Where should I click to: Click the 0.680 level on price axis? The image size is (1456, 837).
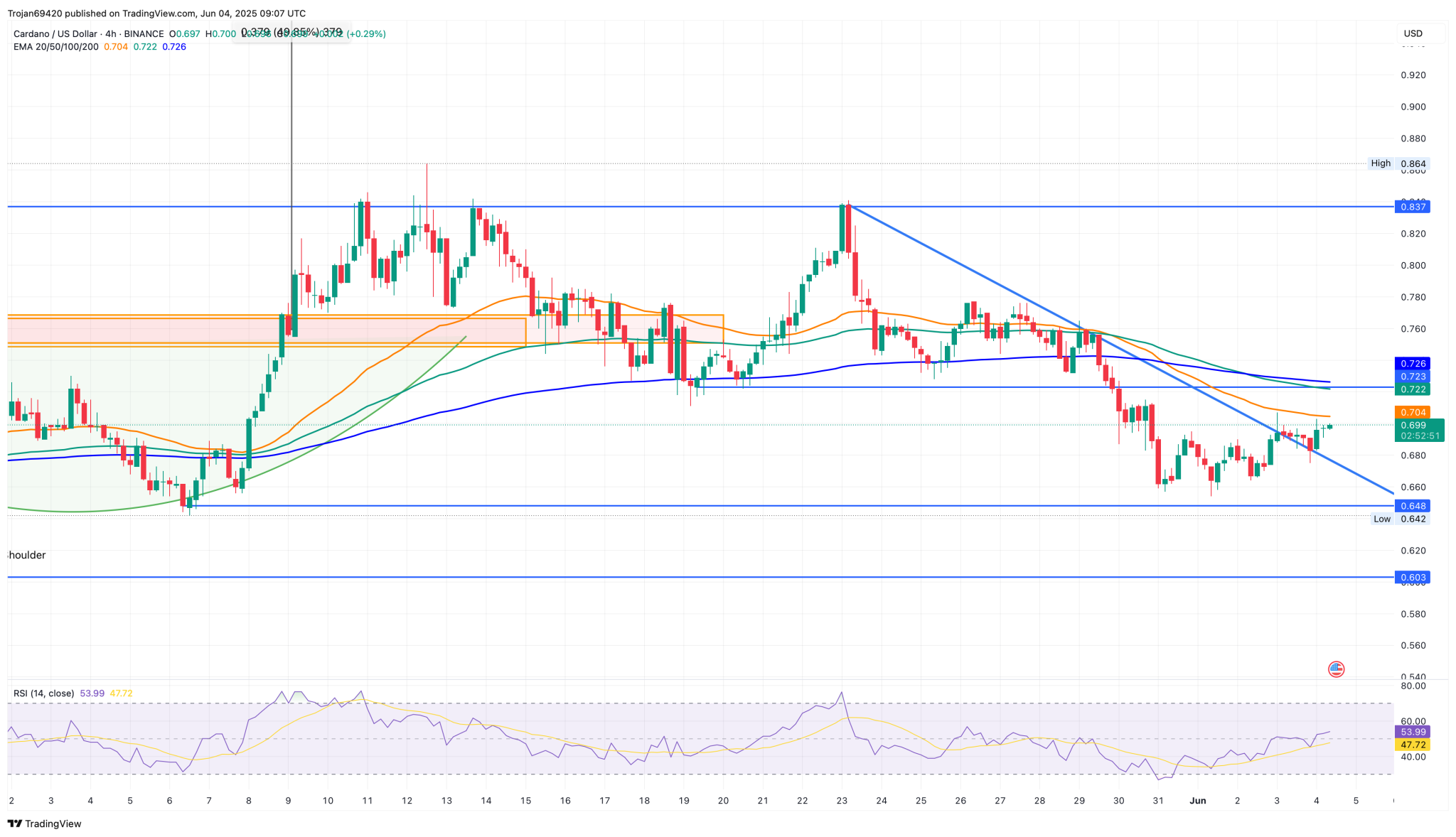(x=1413, y=455)
